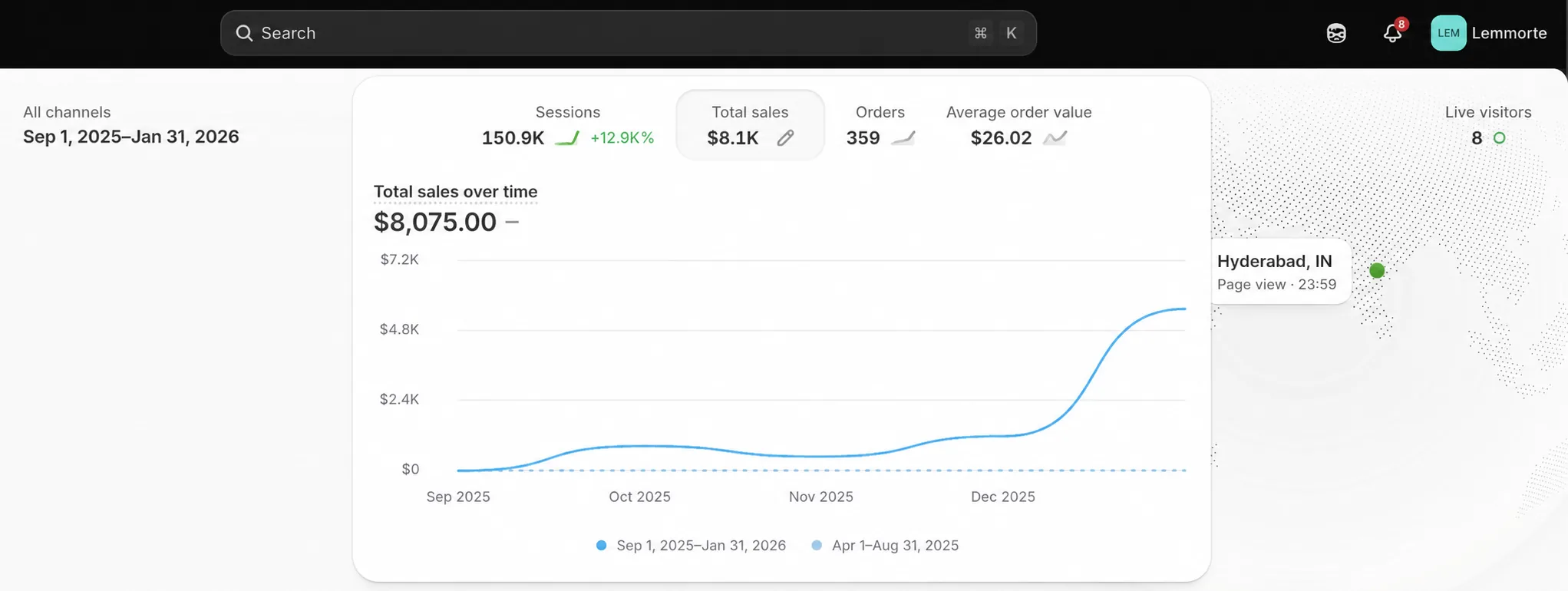
Task: Click the $7.2K y-axis label
Action: point(399,259)
